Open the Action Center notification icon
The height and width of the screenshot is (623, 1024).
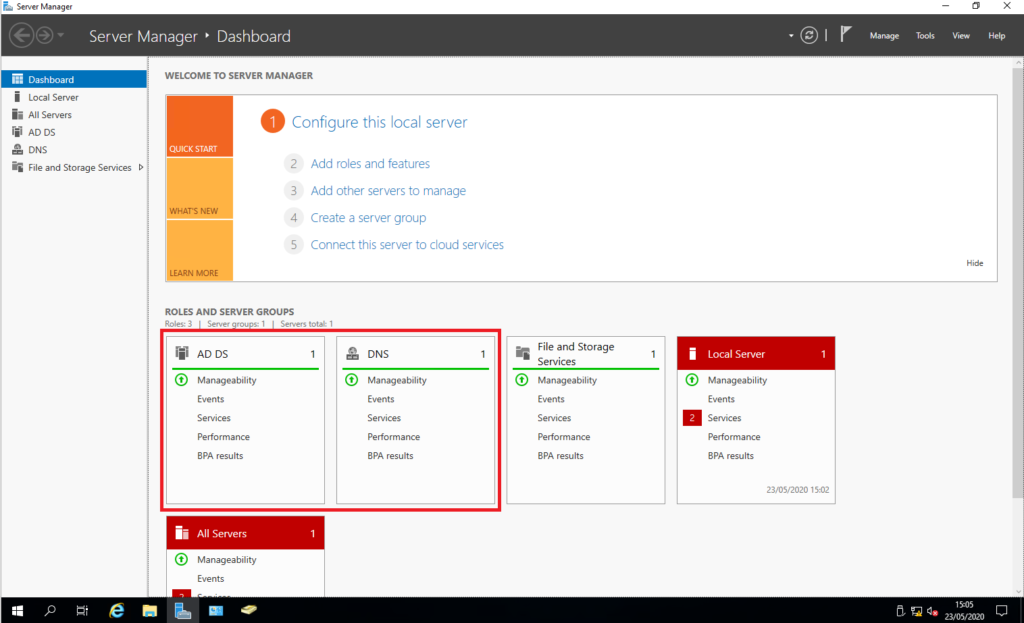[1002, 611]
